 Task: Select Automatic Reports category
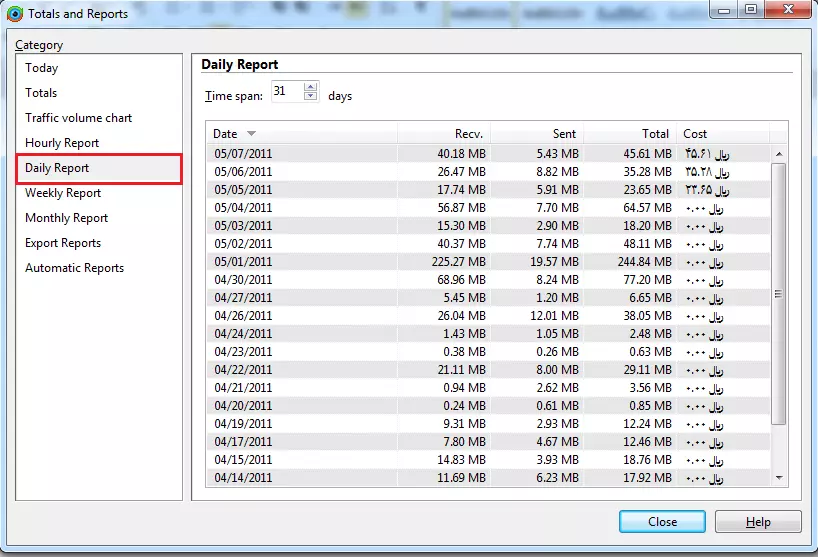tap(75, 268)
